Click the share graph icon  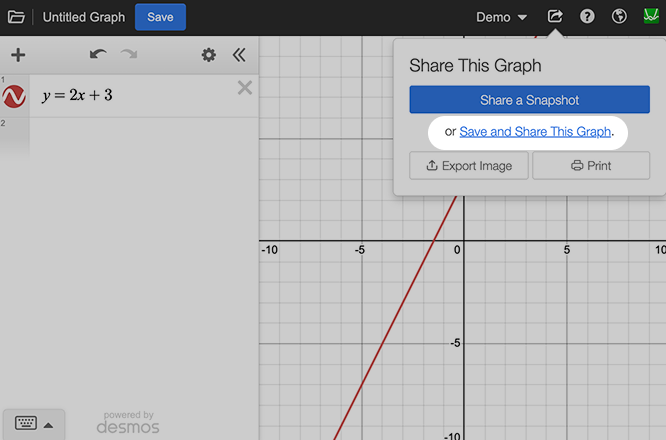pos(555,17)
